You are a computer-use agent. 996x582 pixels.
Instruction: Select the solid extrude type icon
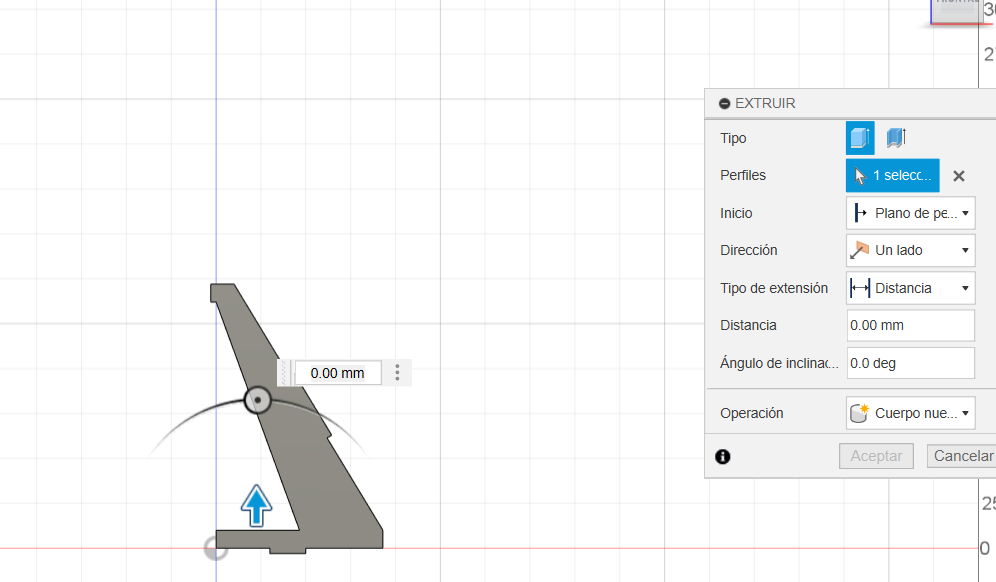pyautogui.click(x=860, y=138)
